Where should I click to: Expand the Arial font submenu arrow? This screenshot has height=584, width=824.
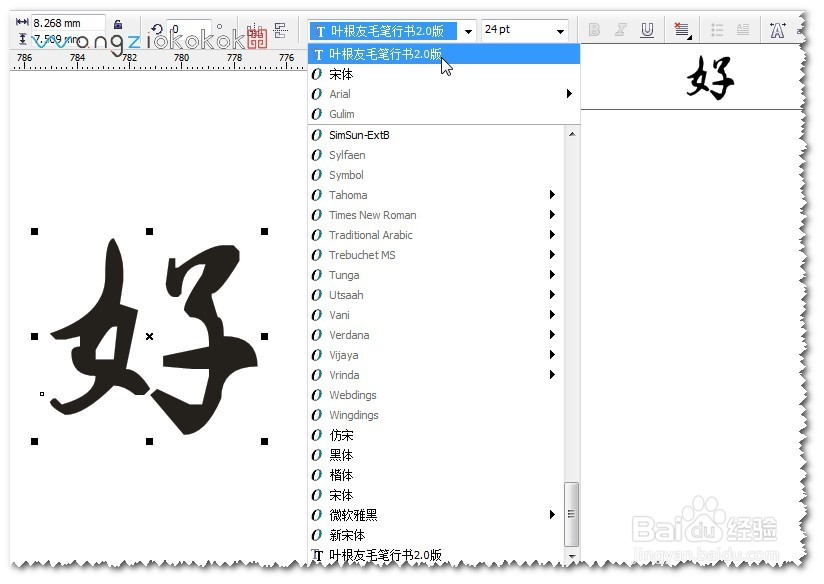pyautogui.click(x=570, y=94)
